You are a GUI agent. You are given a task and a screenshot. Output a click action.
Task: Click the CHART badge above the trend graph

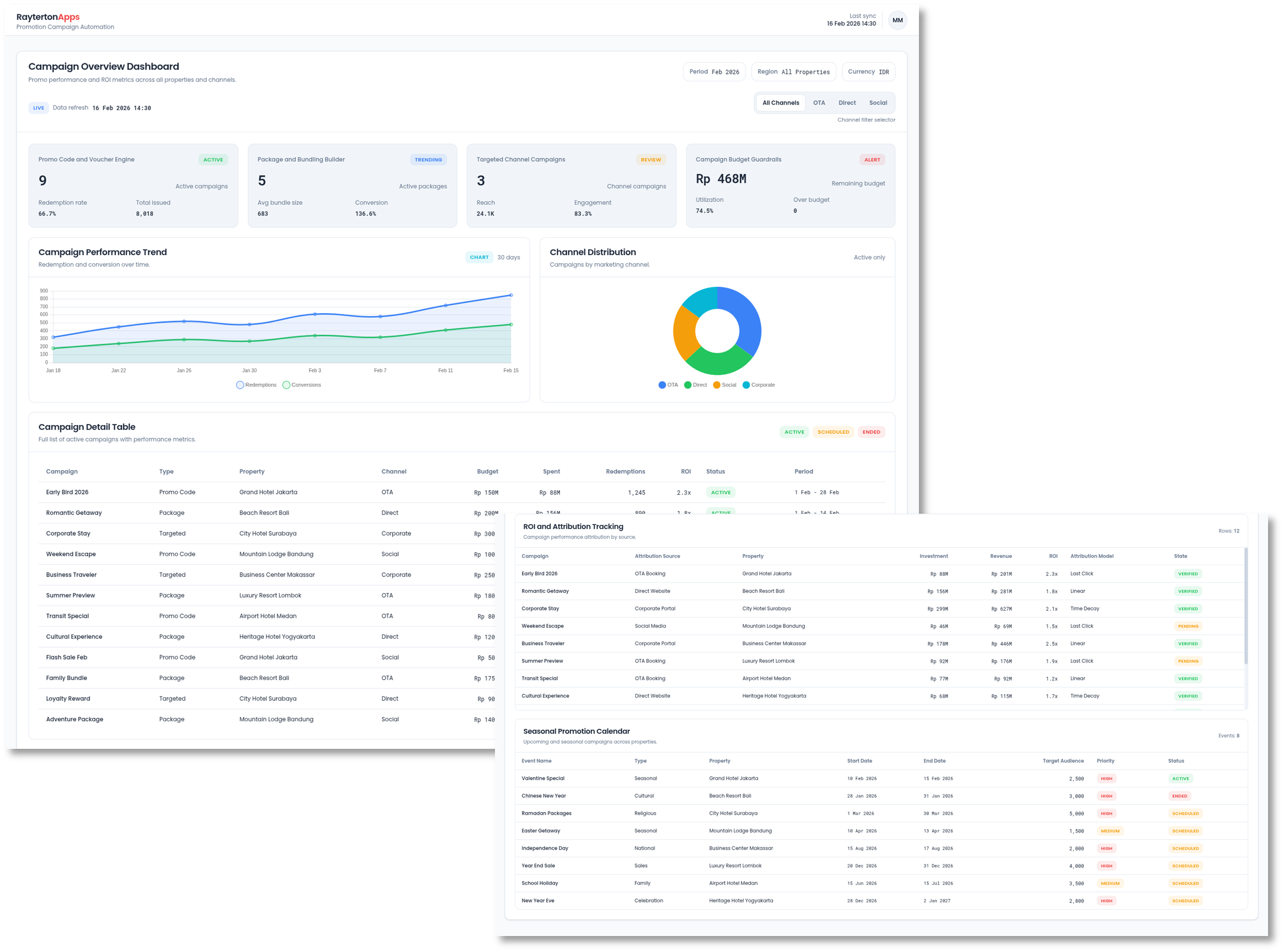(479, 257)
